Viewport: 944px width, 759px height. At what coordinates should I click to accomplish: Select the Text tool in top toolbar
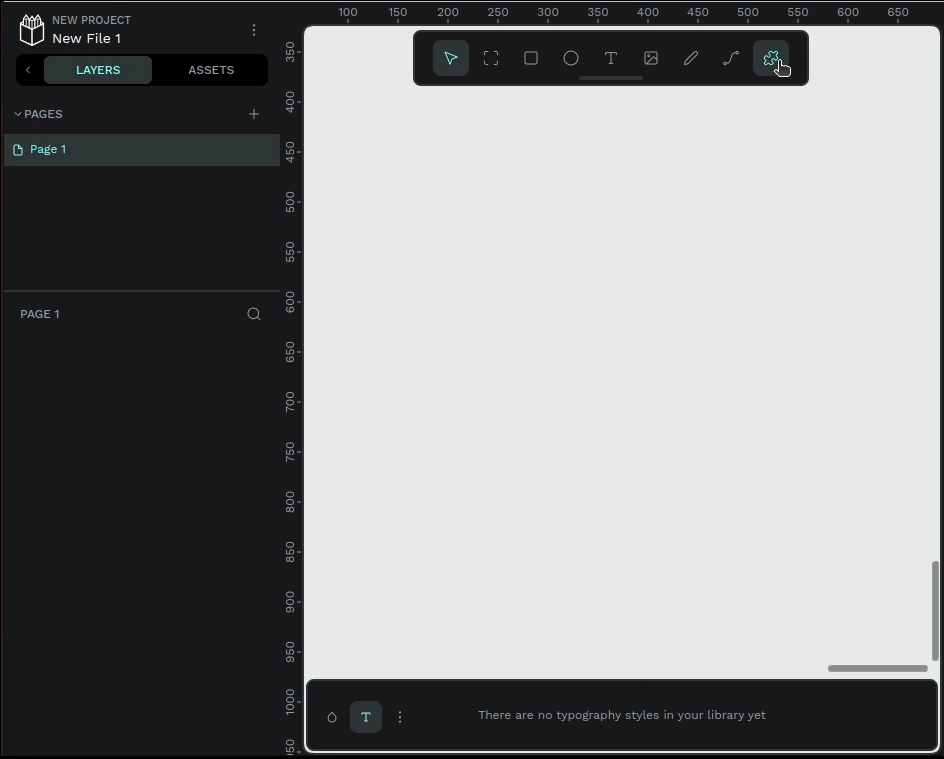(x=611, y=58)
